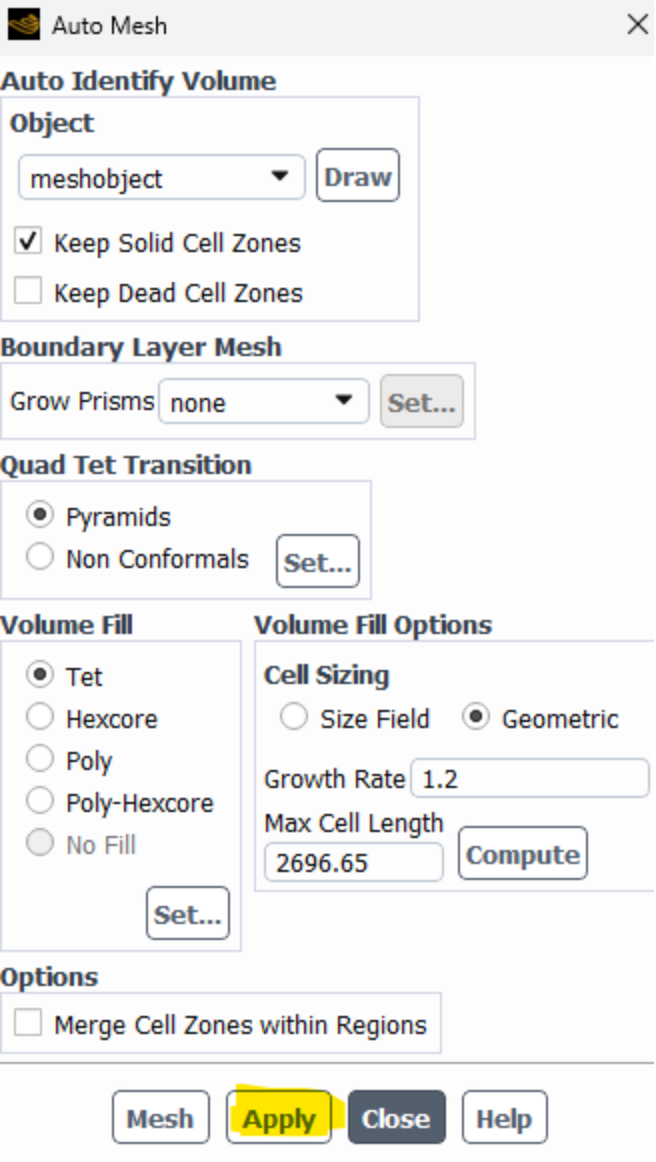Close the Auto Mesh dialog window
This screenshot has width=656, height=1162.
(637, 24)
